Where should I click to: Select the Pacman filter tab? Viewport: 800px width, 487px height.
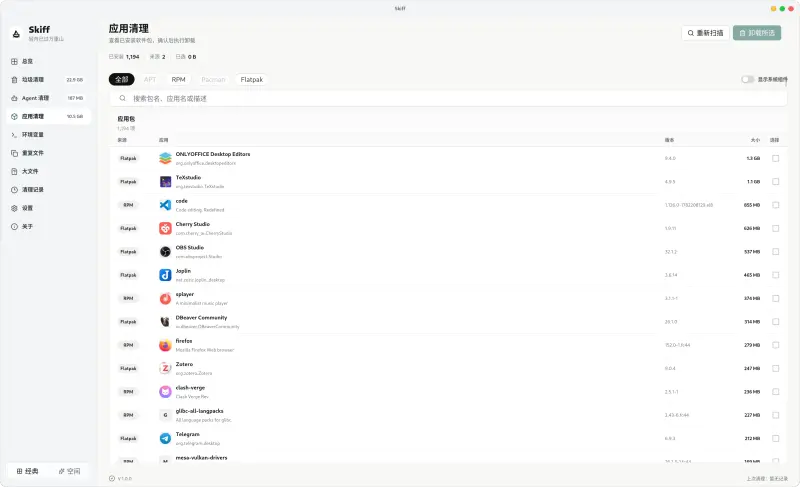pyautogui.click(x=213, y=80)
